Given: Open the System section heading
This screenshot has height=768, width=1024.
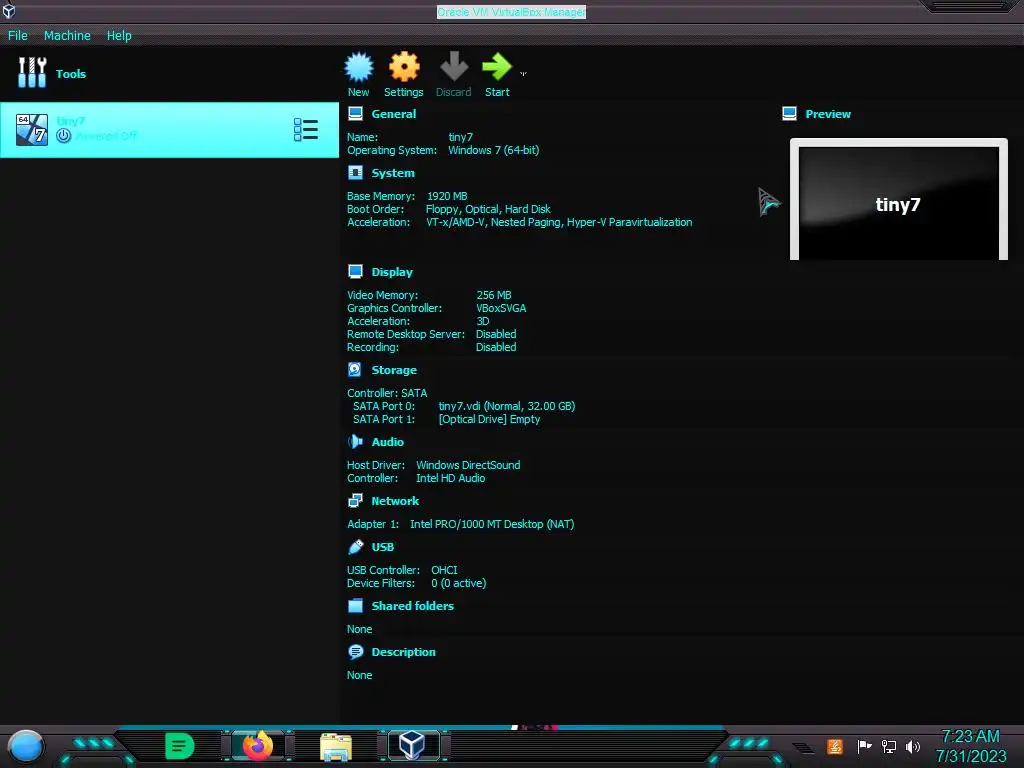Looking at the screenshot, I should [x=392, y=173].
